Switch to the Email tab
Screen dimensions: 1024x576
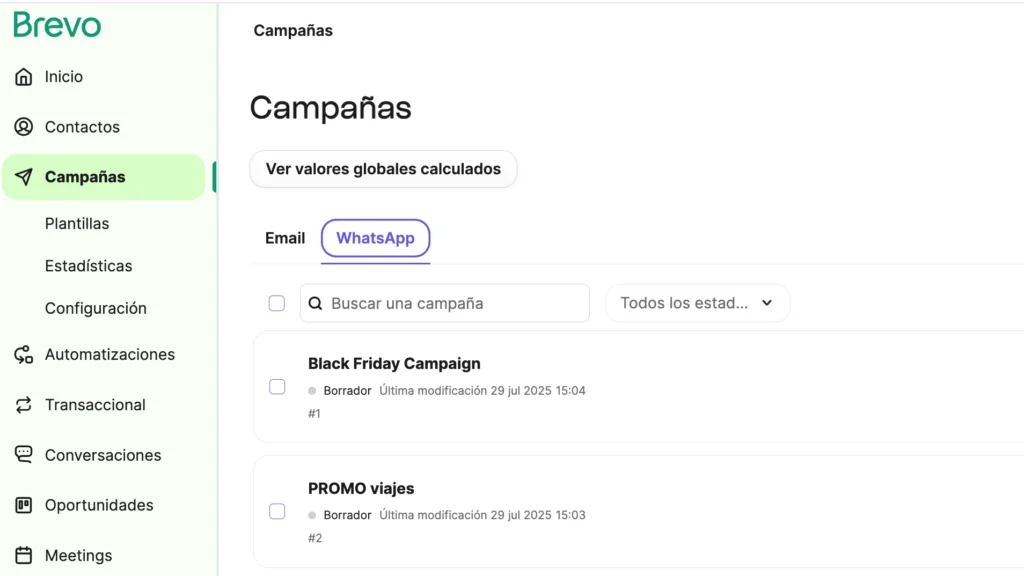pos(285,238)
